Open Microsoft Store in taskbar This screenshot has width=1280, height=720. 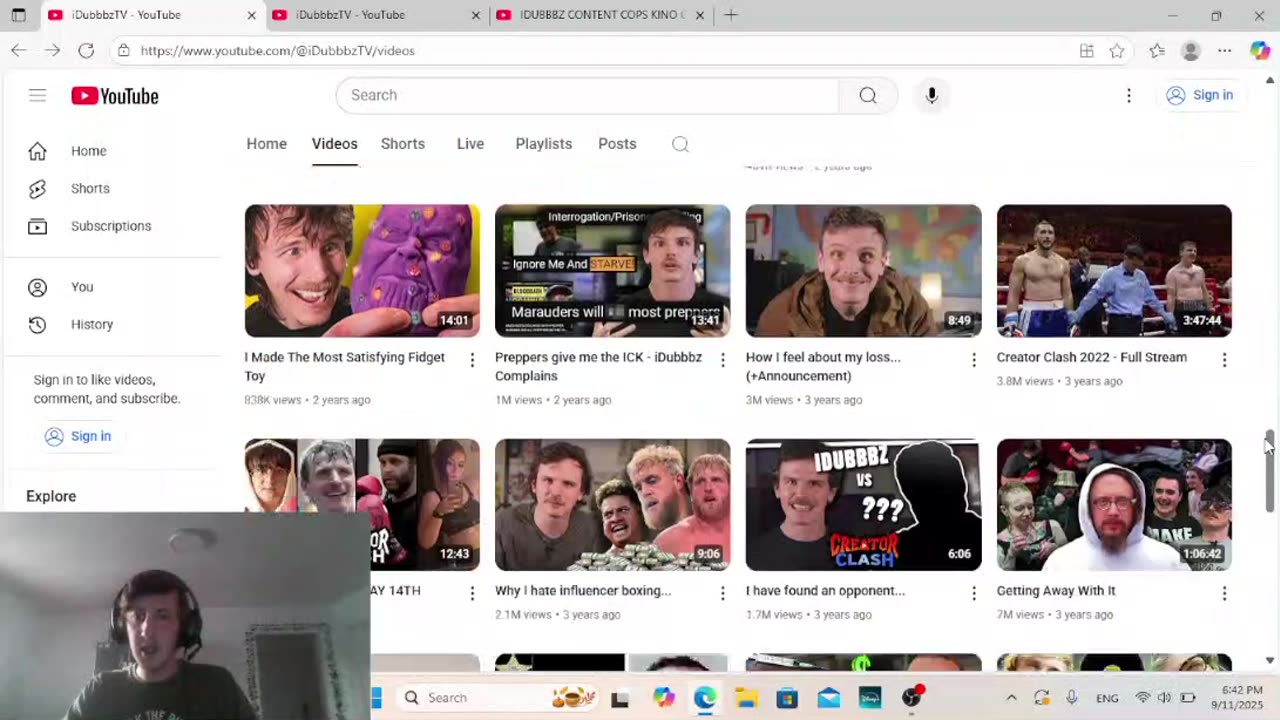[x=787, y=698]
